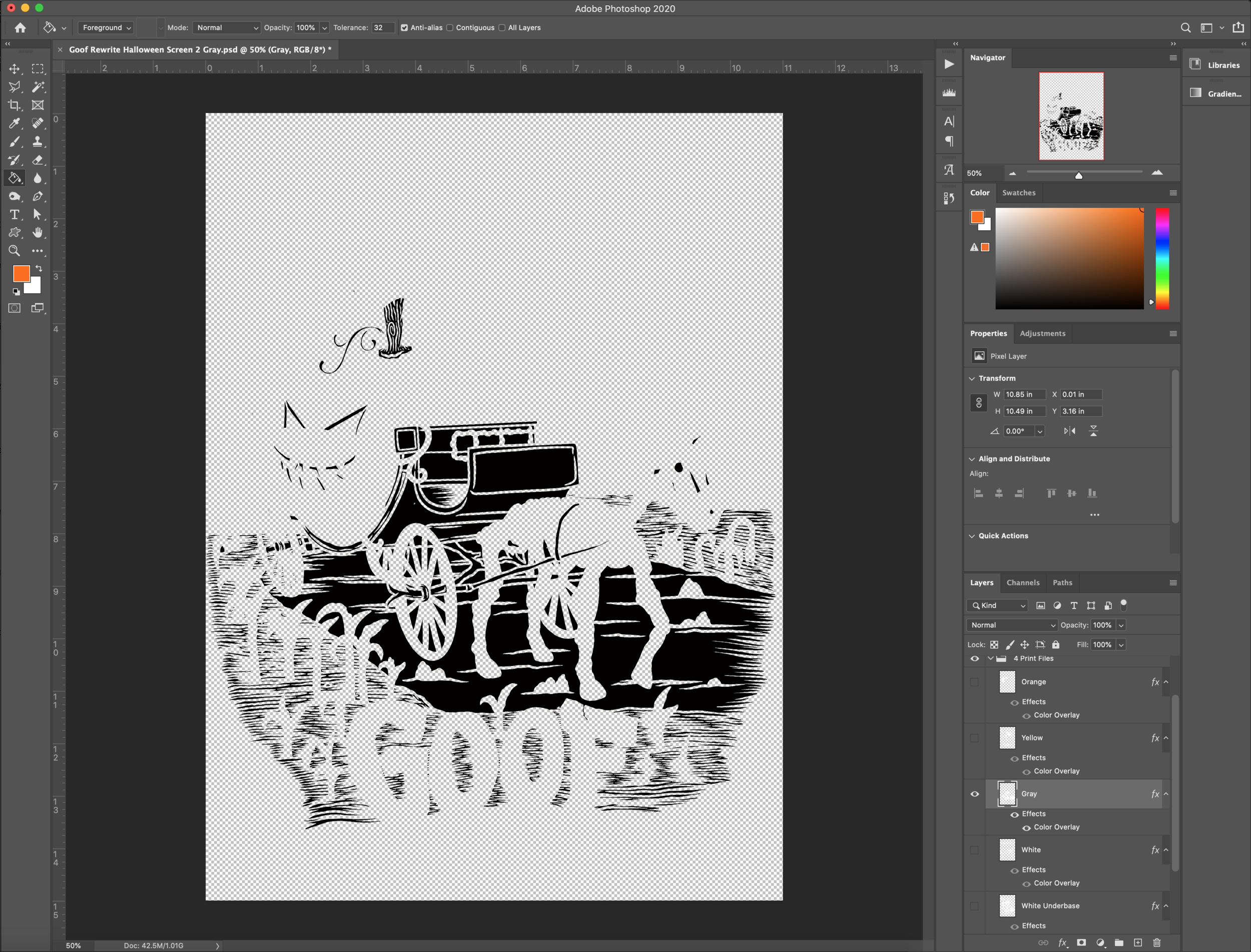Image resolution: width=1251 pixels, height=952 pixels.
Task: Open the layer blend mode Normal dropdown
Action: point(1012,625)
